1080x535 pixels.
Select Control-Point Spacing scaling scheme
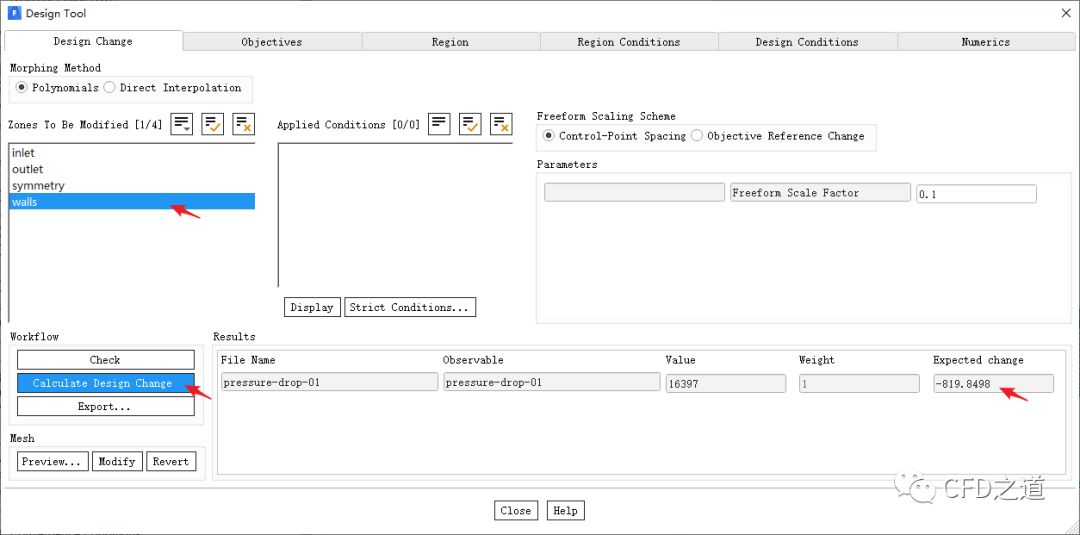[615, 136]
